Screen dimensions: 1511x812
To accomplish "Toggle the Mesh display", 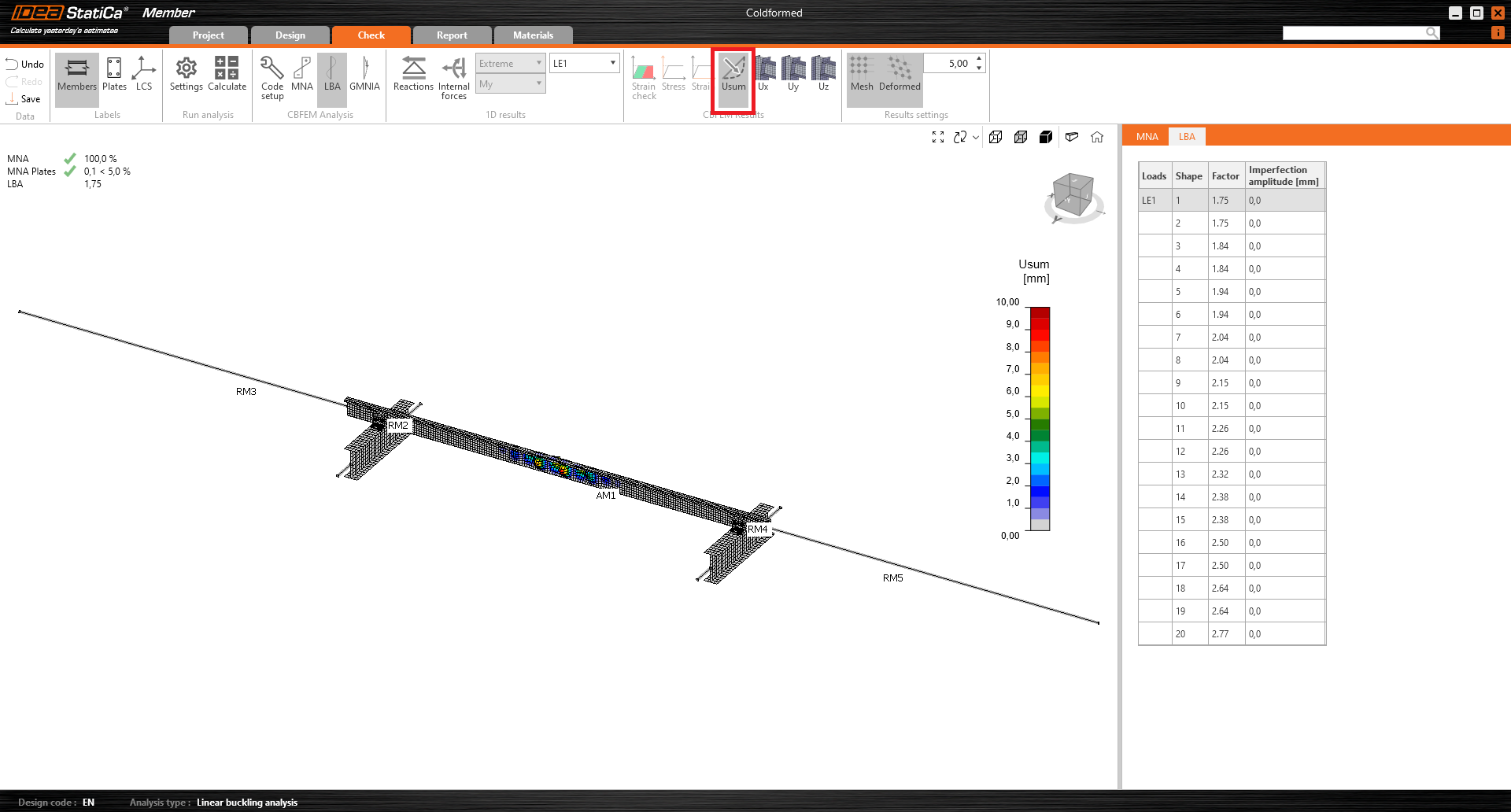I will coord(862,74).
